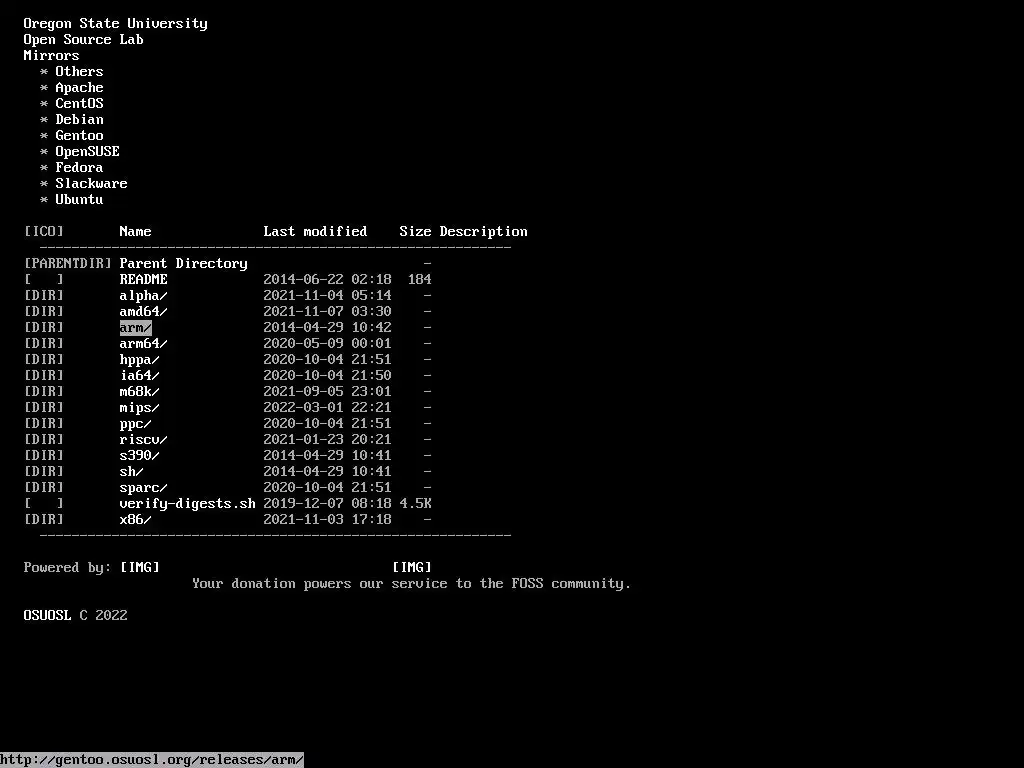Open the Others mirror link
Screen dimensions: 1024x768
tap(79, 71)
